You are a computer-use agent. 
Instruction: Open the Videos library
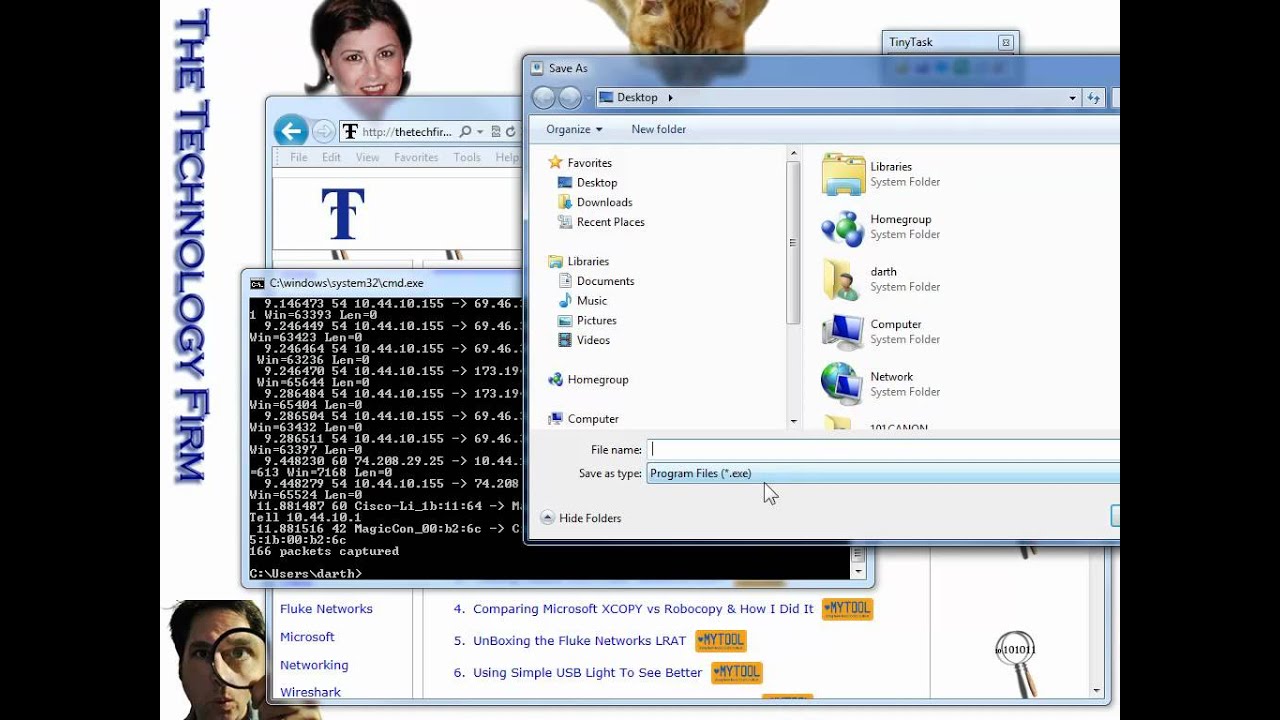[x=593, y=340]
